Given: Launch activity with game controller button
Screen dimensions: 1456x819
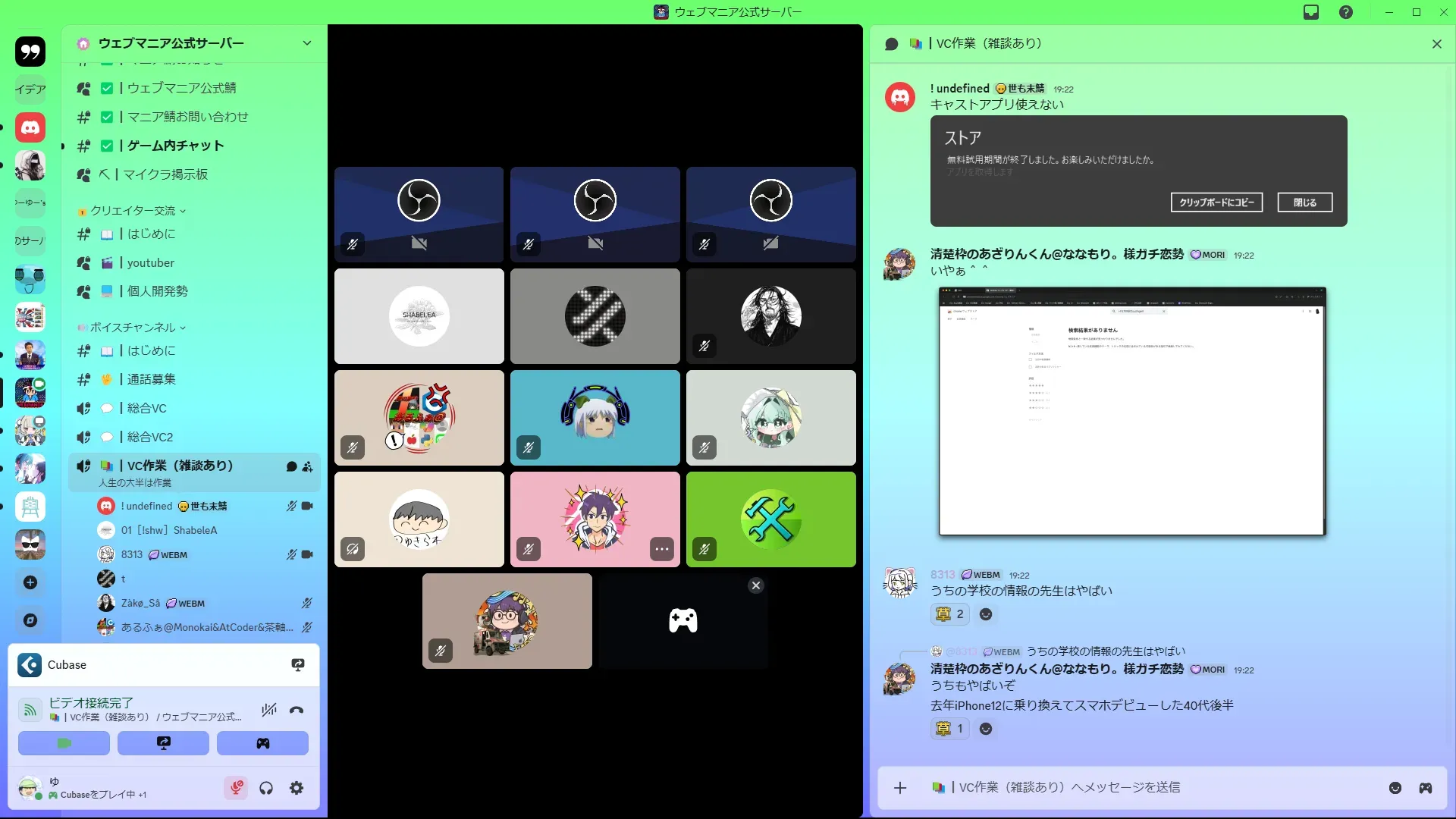Looking at the screenshot, I should [x=262, y=743].
